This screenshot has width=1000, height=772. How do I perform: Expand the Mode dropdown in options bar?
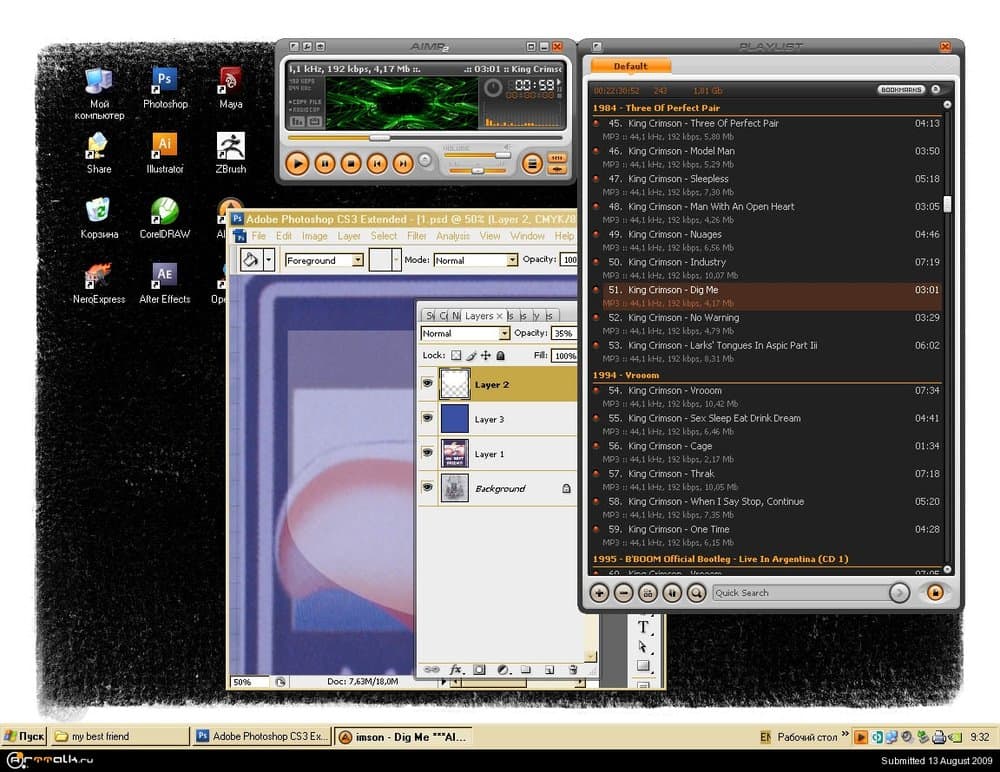tap(512, 260)
